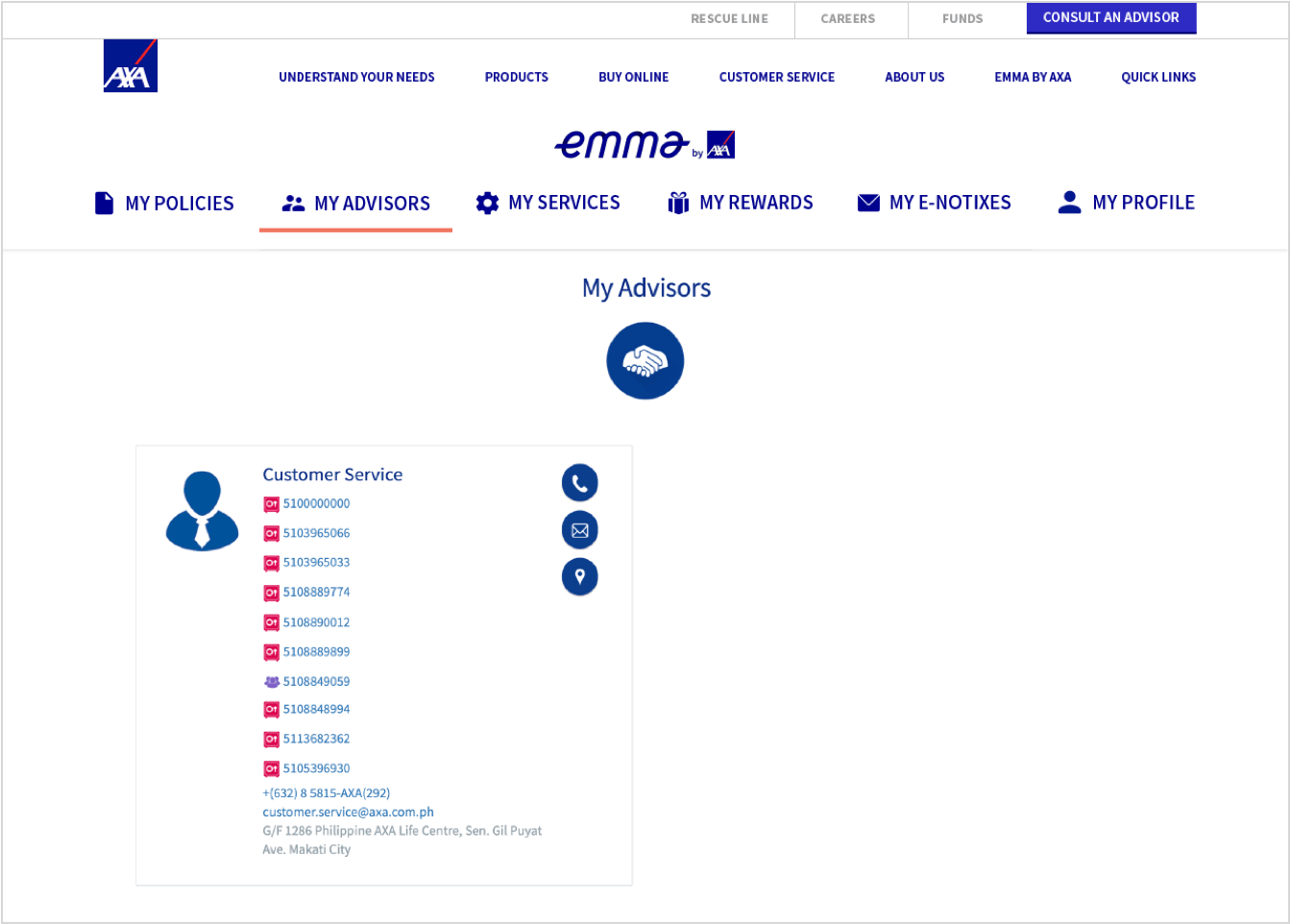Click the My E-Notixes envelope icon
Viewport: 1291px width, 924px height.
click(x=868, y=203)
